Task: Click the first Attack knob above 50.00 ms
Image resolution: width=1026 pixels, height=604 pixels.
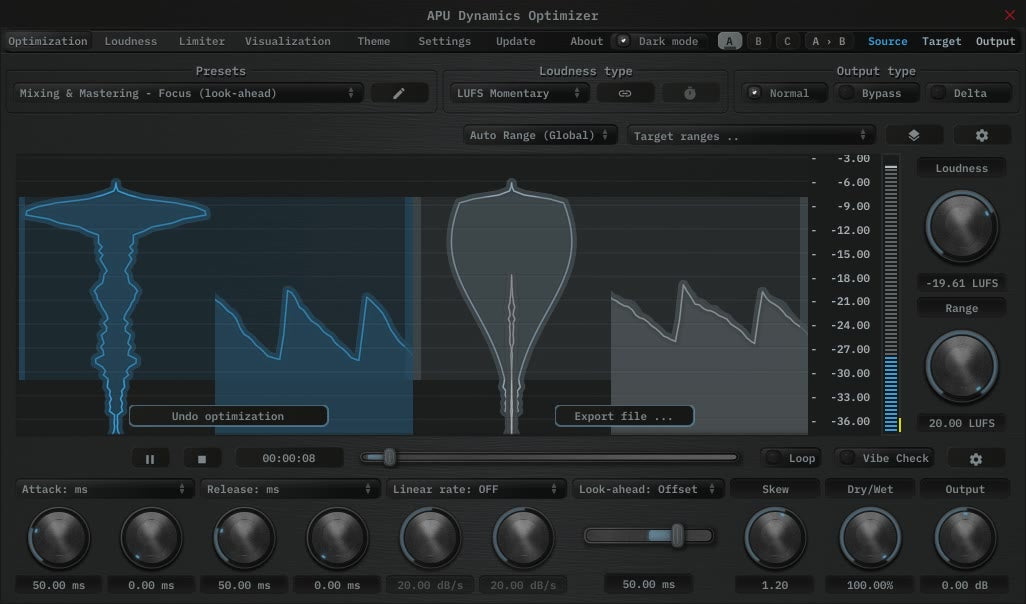Action: point(59,538)
